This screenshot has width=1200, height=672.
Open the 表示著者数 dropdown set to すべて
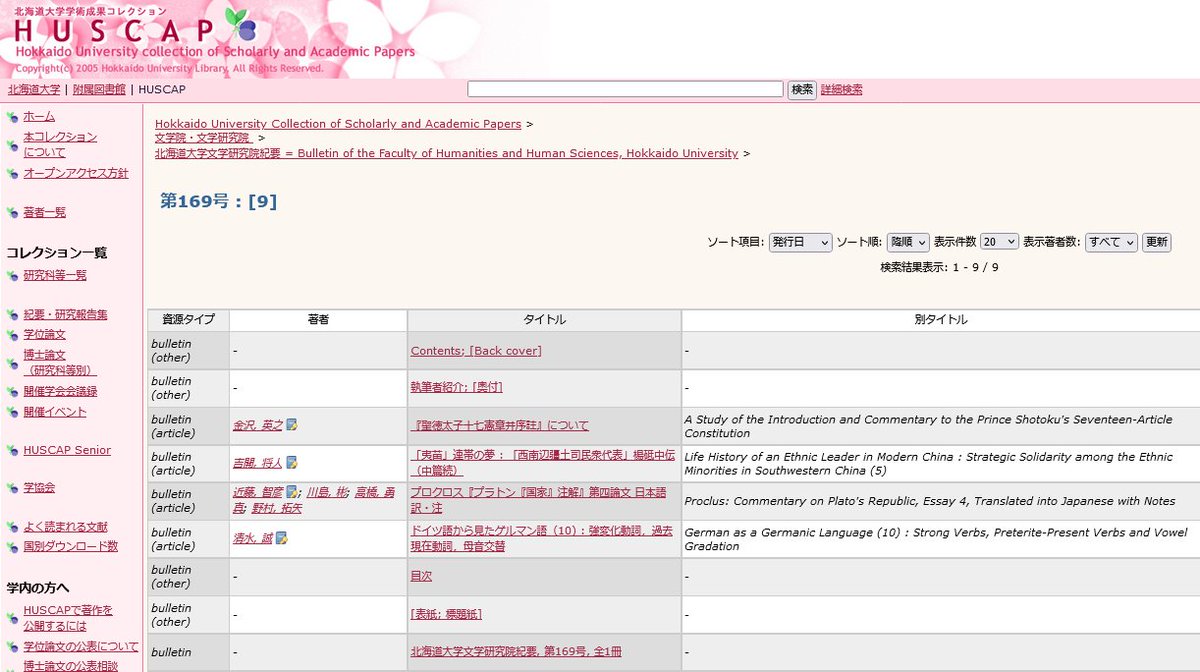[x=1112, y=242]
